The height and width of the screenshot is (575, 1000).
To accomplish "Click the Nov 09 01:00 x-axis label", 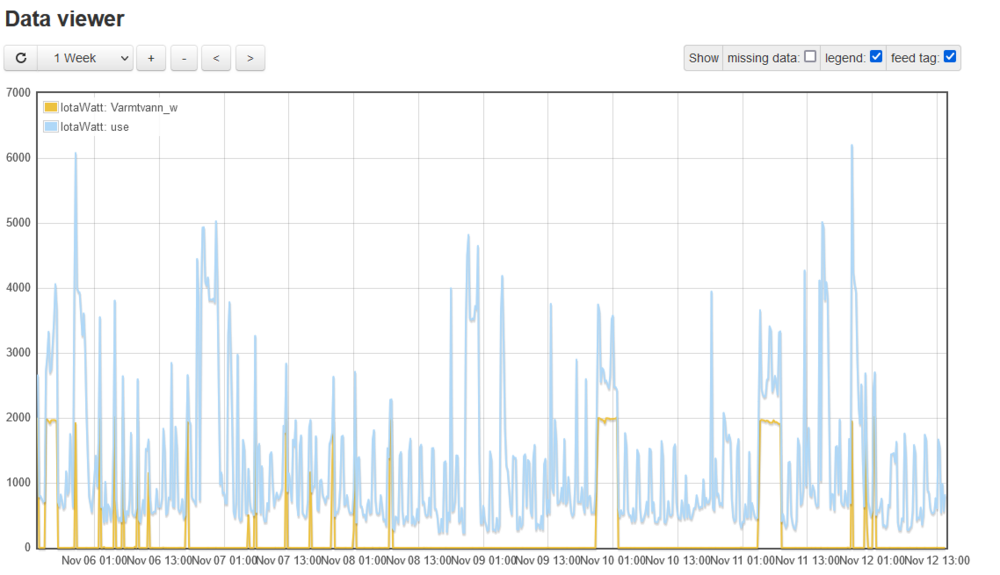I will click(484, 560).
